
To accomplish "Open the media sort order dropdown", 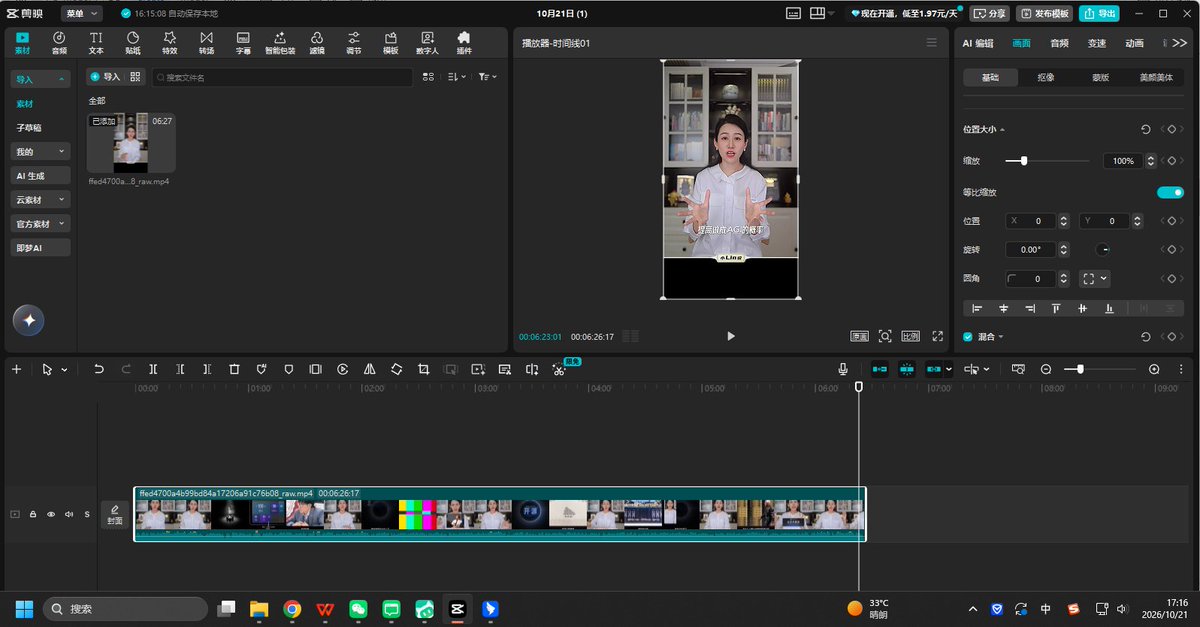I will point(456,77).
